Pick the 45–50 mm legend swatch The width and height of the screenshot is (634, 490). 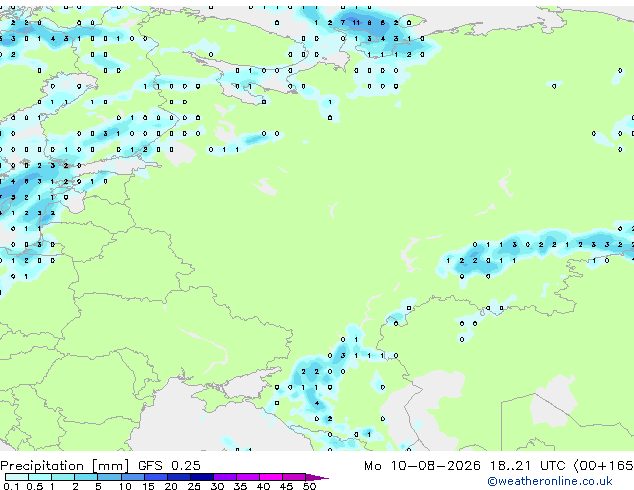(x=294, y=477)
